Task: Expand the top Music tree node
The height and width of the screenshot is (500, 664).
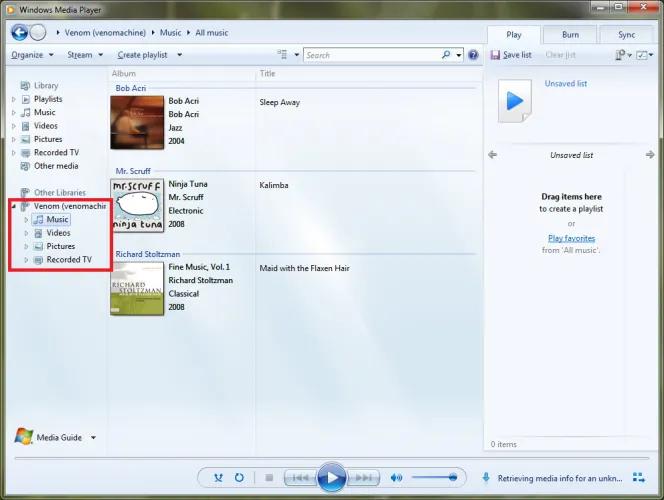Action: pyautogui.click(x=14, y=113)
